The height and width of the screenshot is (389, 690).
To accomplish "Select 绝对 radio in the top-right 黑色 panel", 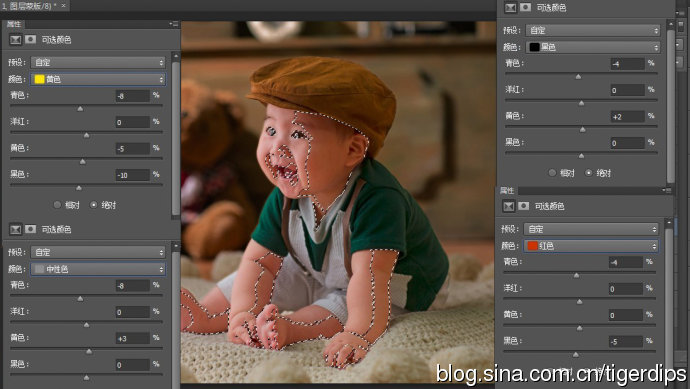I will 588,173.
